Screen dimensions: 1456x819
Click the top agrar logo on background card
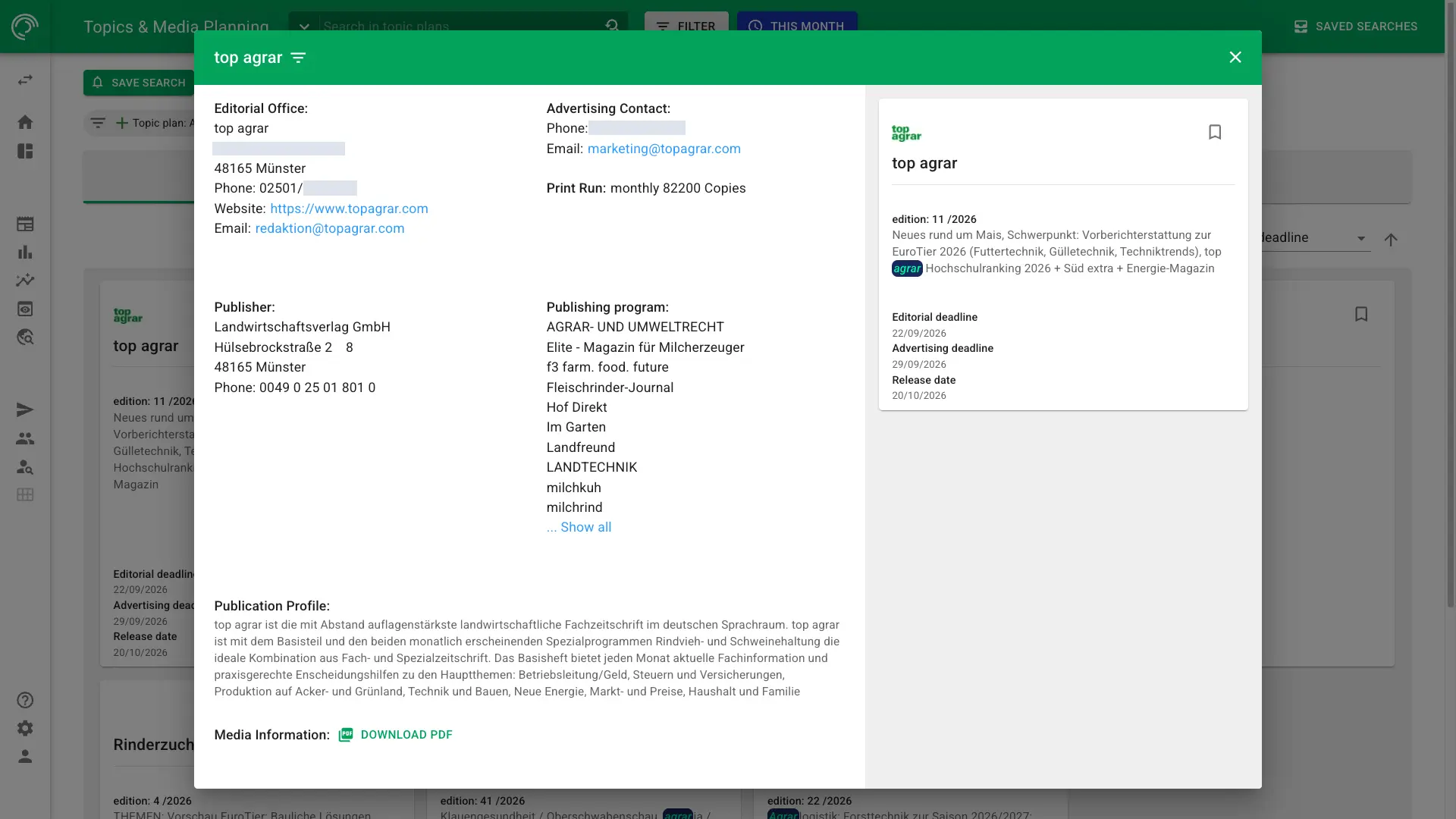tap(127, 315)
